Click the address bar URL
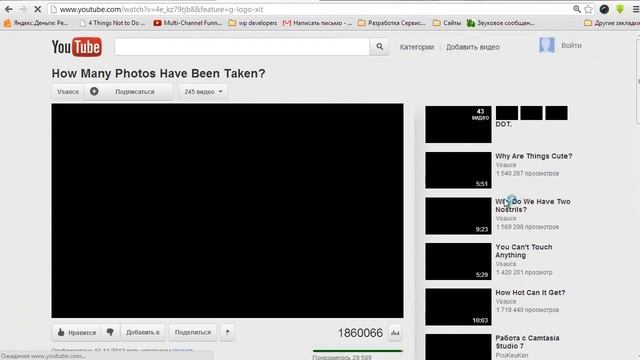This screenshot has width=640, height=360. coord(161,9)
